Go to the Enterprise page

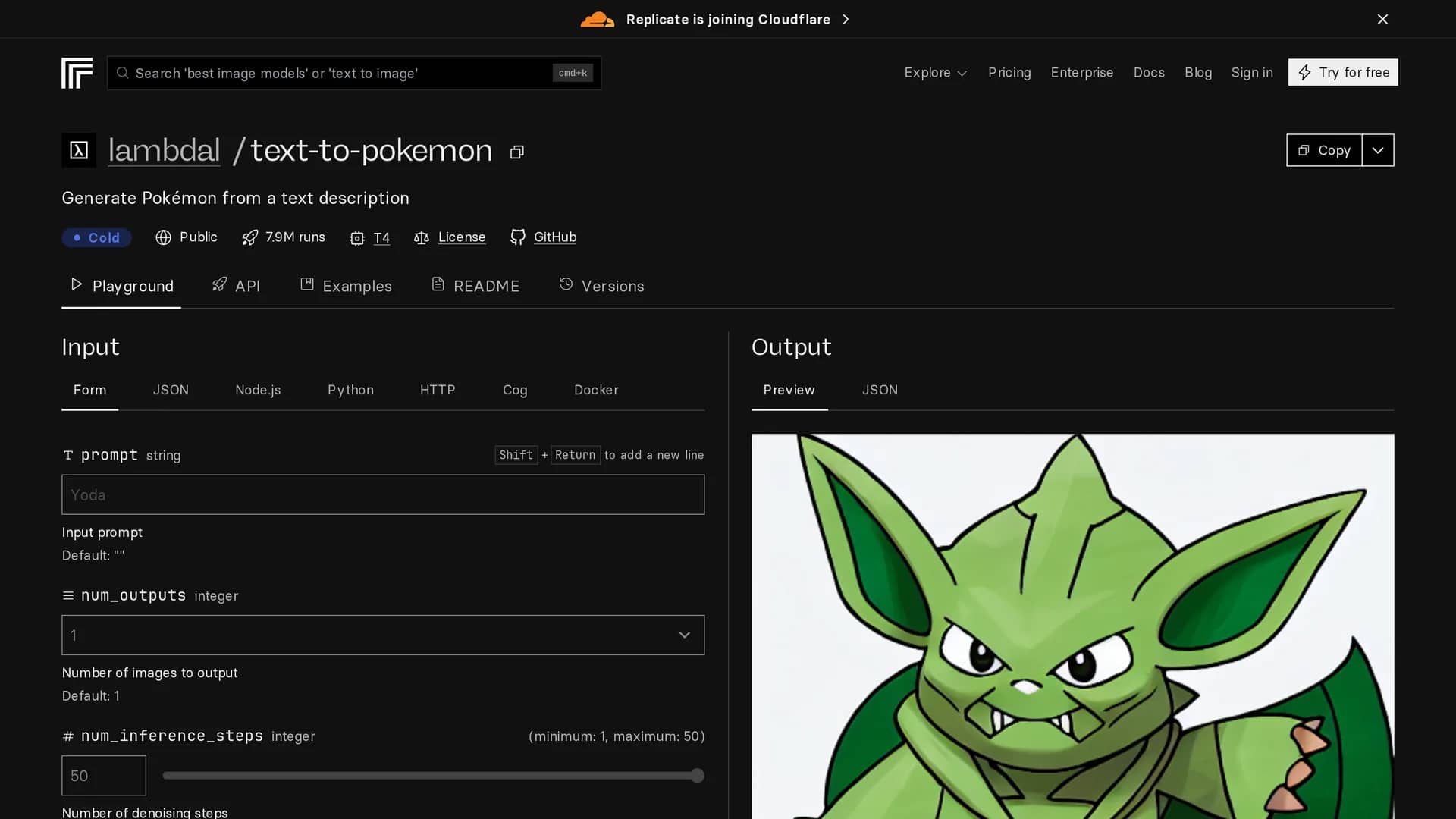coord(1082,73)
